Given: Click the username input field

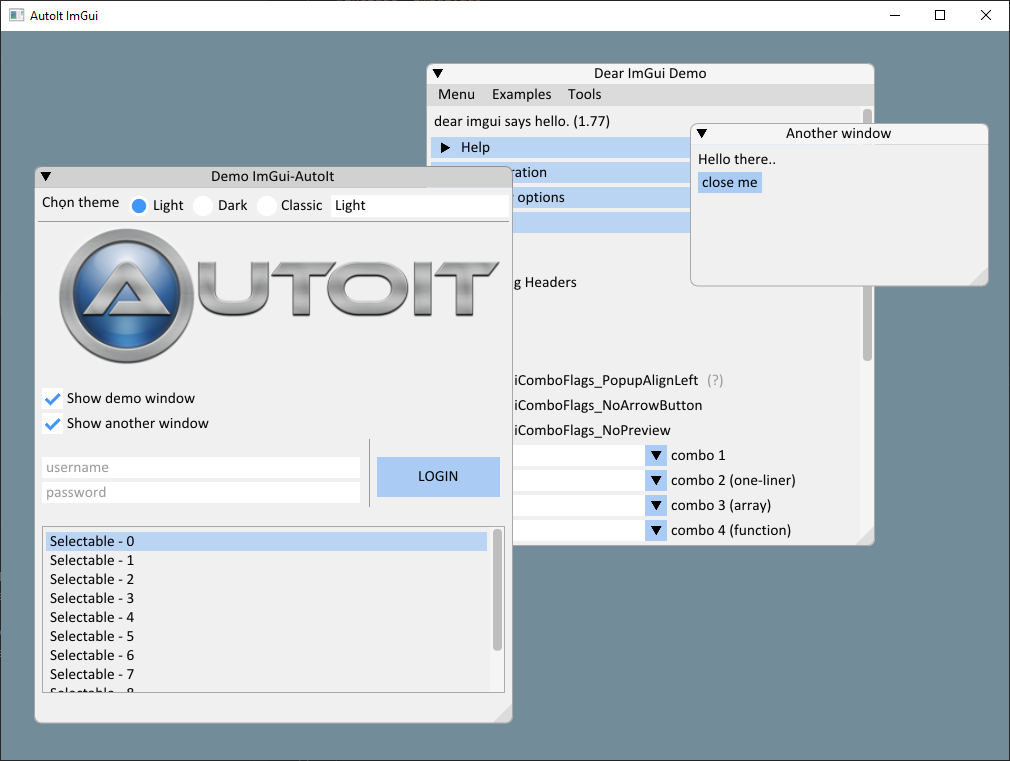Looking at the screenshot, I should (201, 467).
